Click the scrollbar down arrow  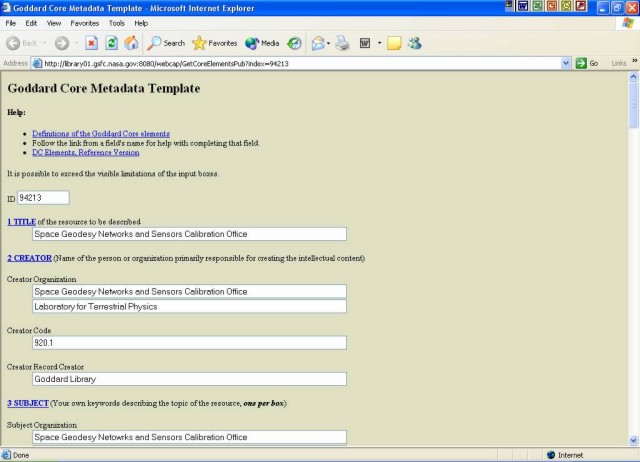point(633,440)
